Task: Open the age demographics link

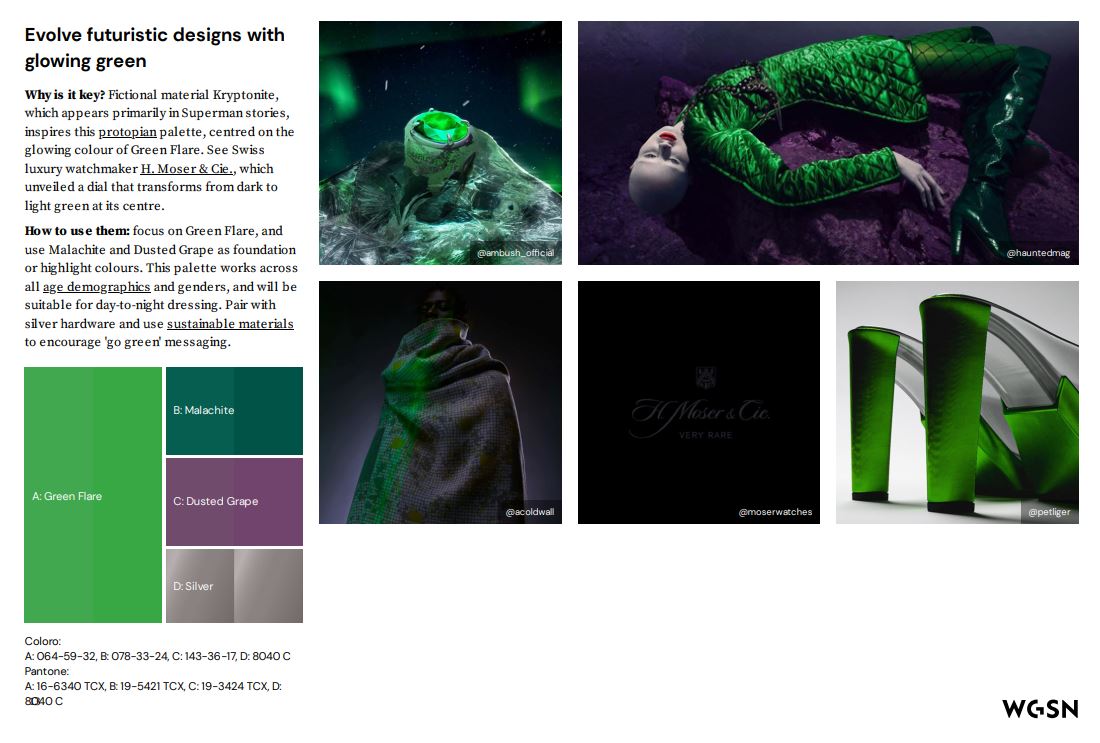Action: pos(96,287)
